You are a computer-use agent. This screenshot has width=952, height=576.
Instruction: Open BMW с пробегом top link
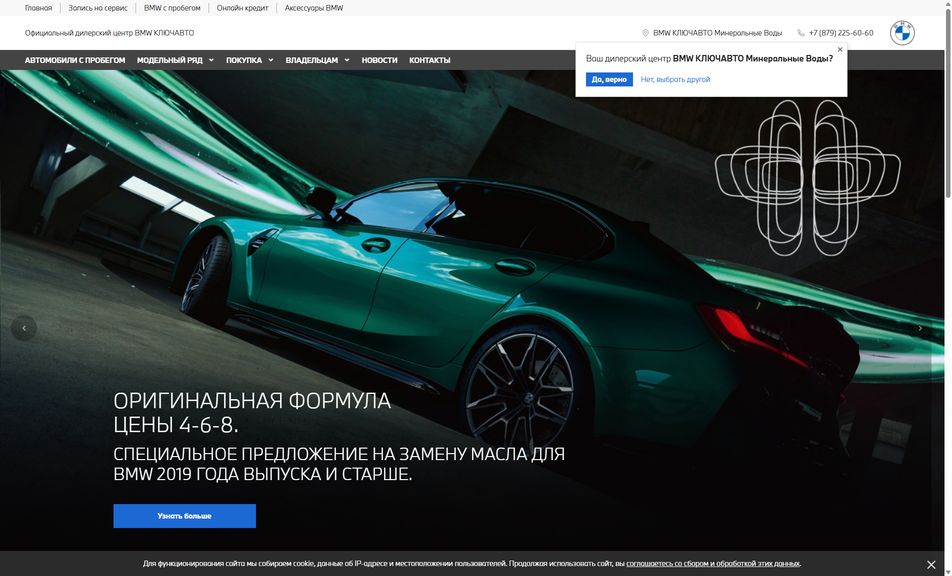tap(172, 8)
